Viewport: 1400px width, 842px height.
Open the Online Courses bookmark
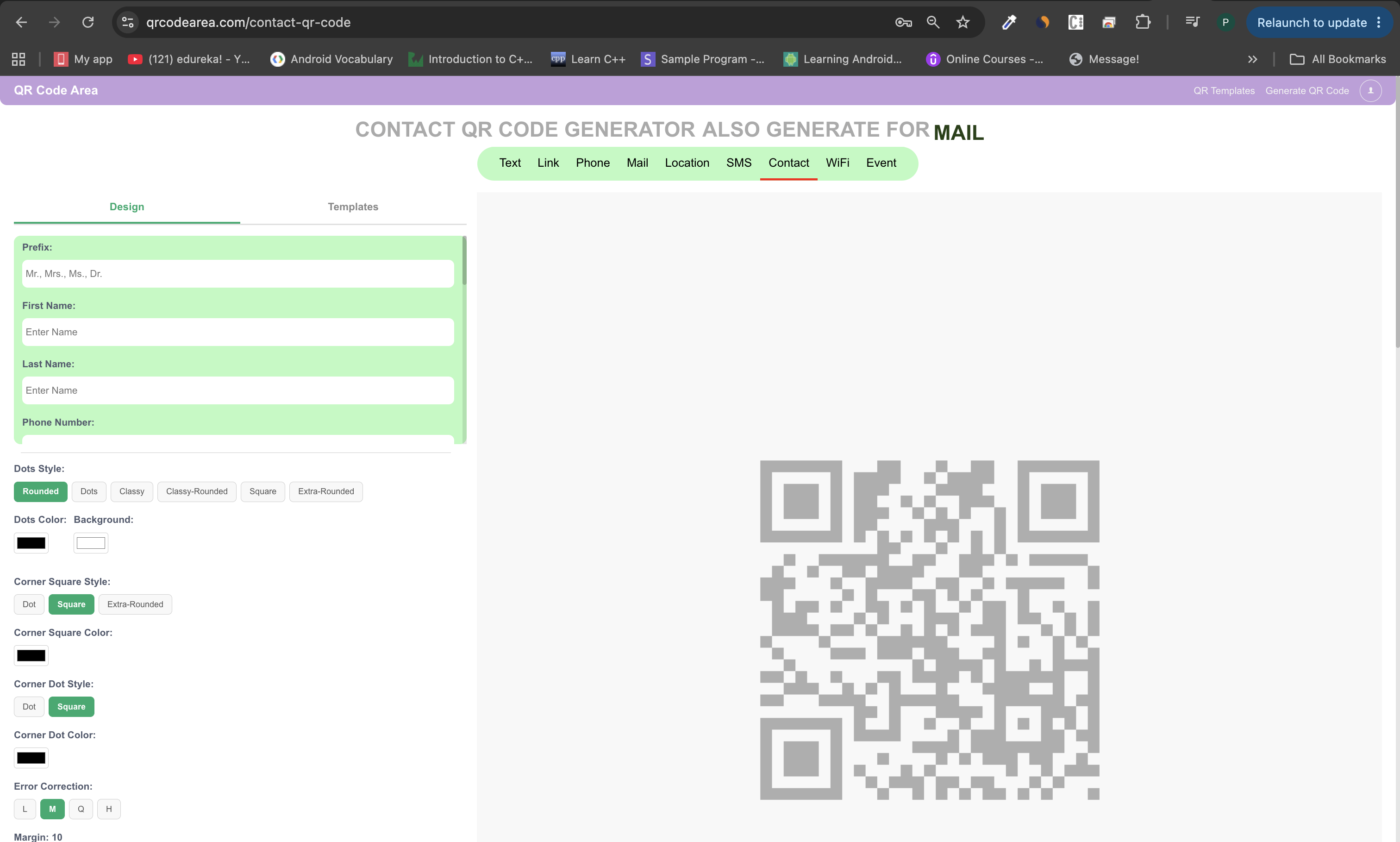(x=984, y=59)
